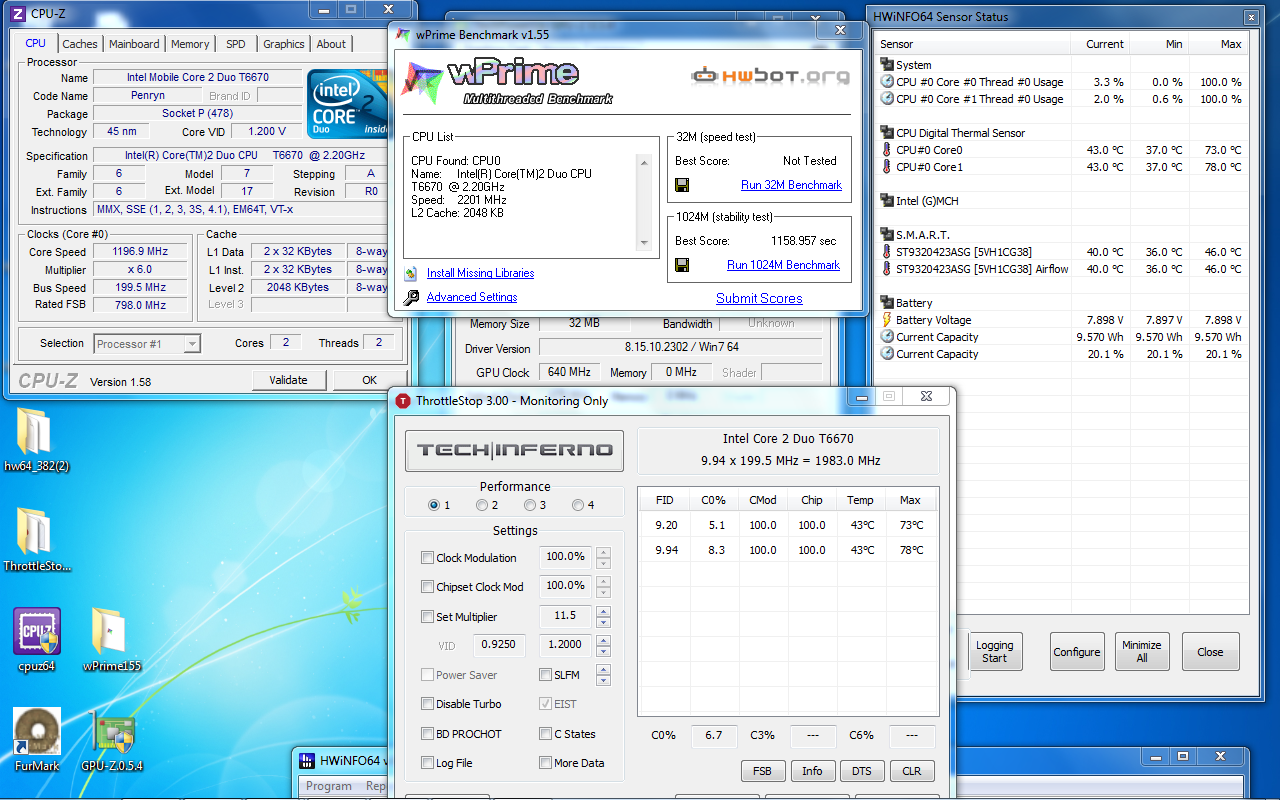Toggle the SLFM checkbox
The image size is (1280, 800).
[x=545, y=675]
